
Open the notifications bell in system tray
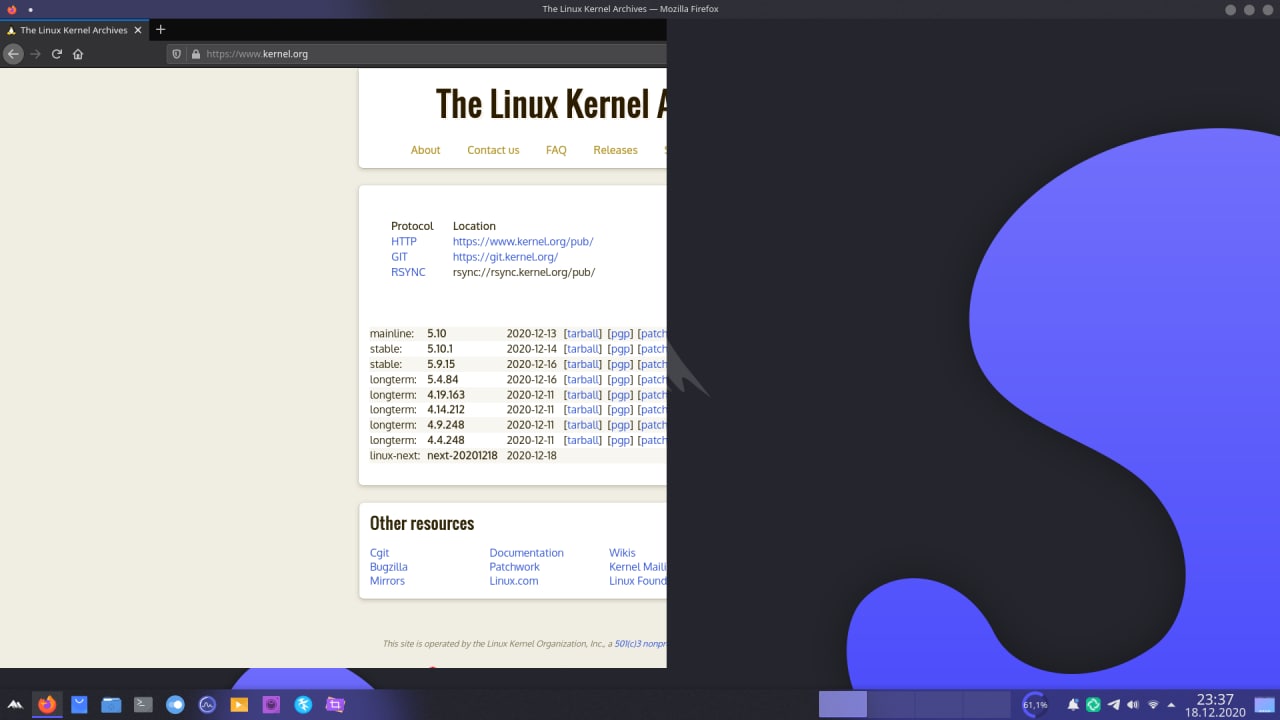[x=1073, y=705]
